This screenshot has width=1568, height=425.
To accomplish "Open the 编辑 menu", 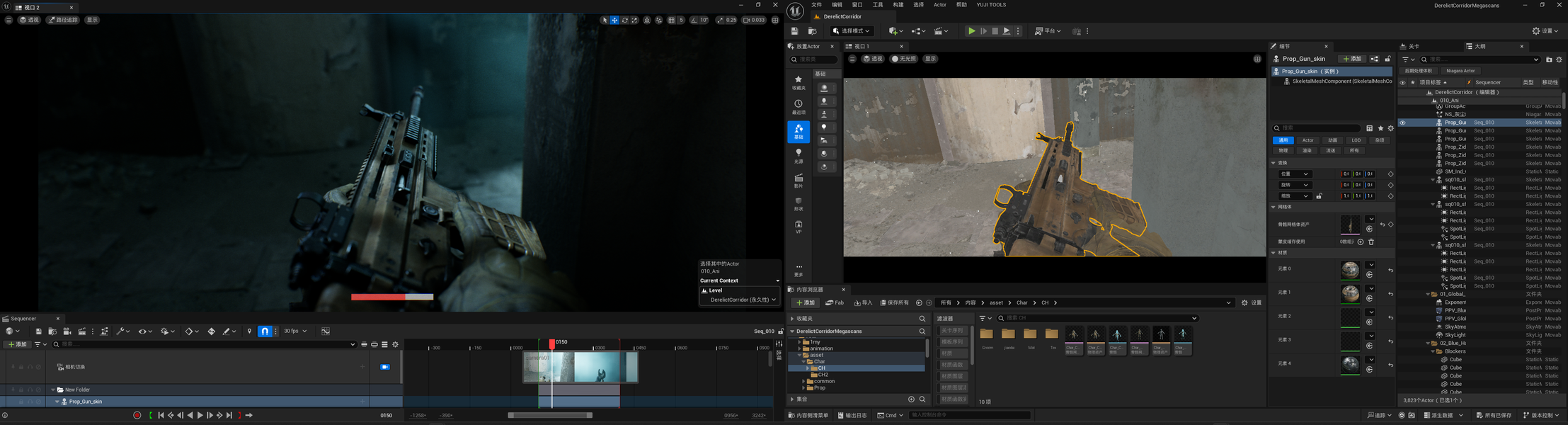I will point(837,5).
